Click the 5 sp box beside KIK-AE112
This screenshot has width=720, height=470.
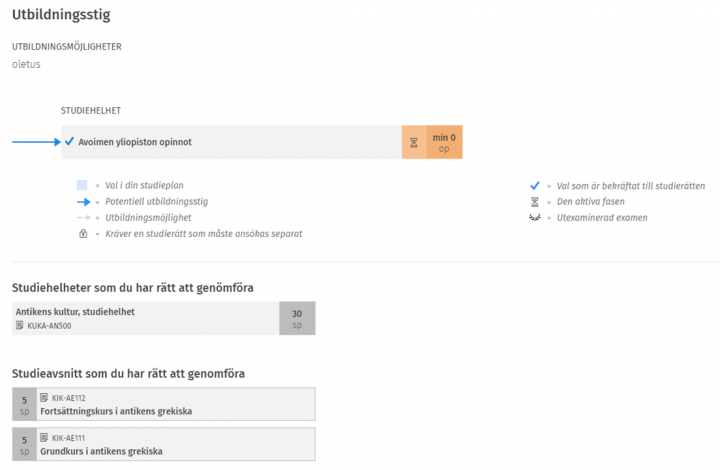coord(23,404)
